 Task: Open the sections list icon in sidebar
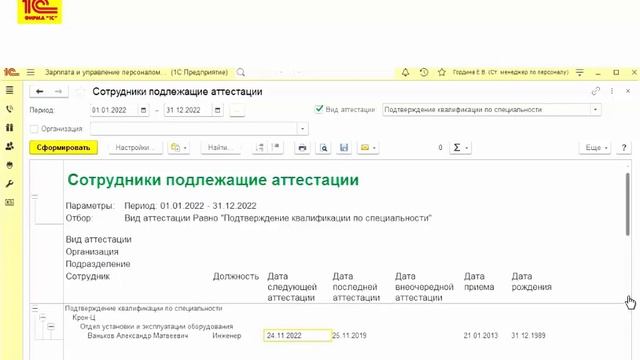point(9,90)
